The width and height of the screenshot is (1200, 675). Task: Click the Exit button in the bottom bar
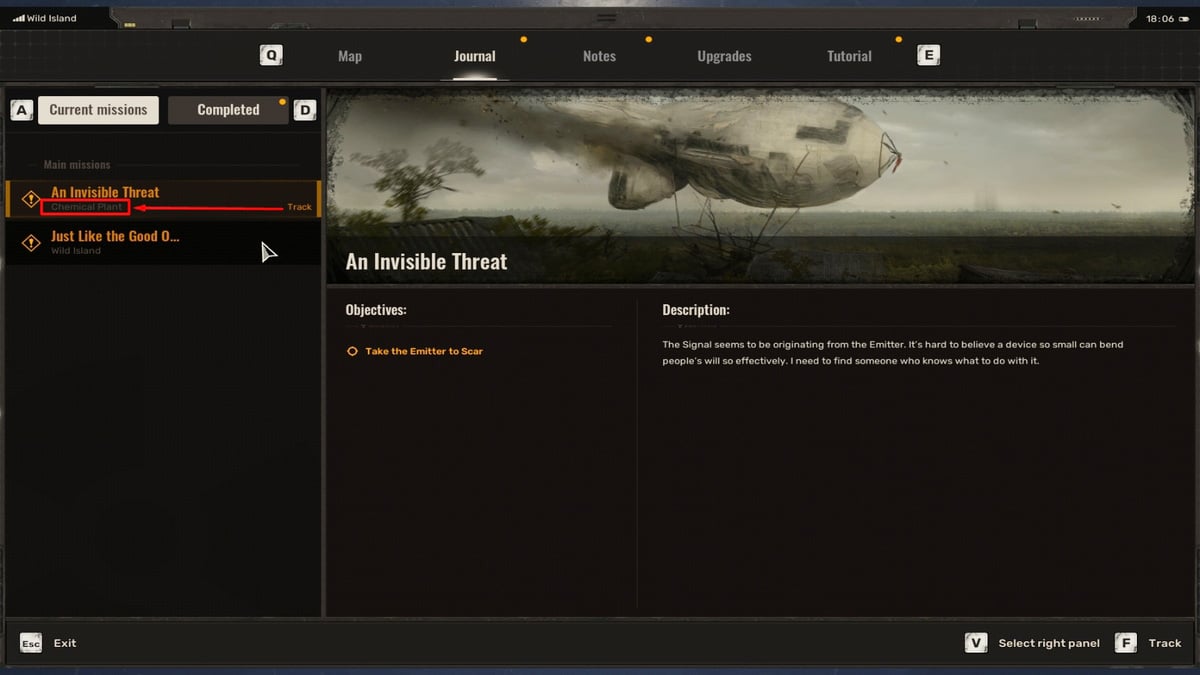pyautogui.click(x=64, y=643)
